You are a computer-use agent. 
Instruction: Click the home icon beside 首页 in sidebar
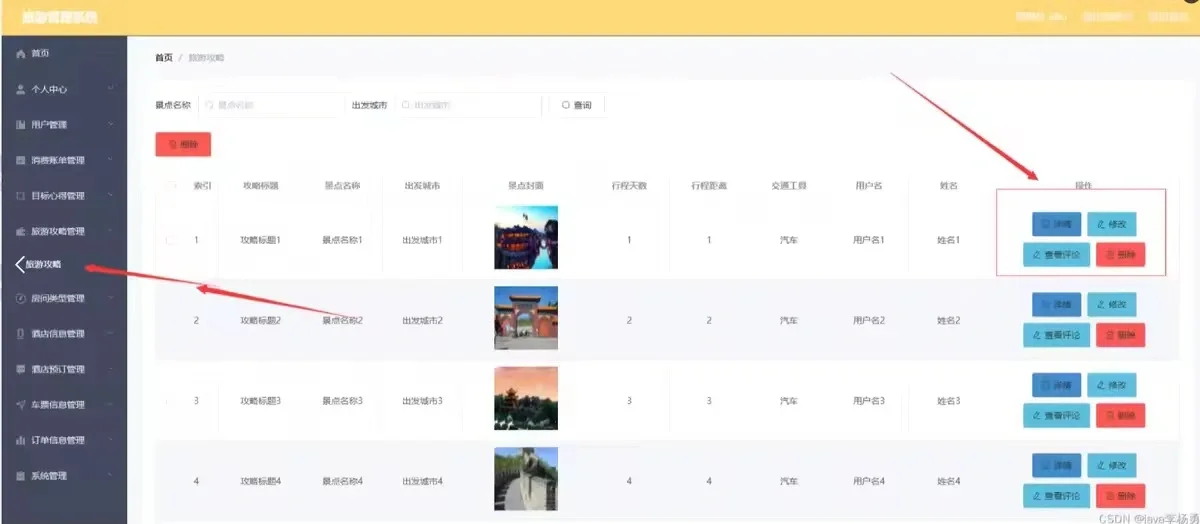coord(21,53)
